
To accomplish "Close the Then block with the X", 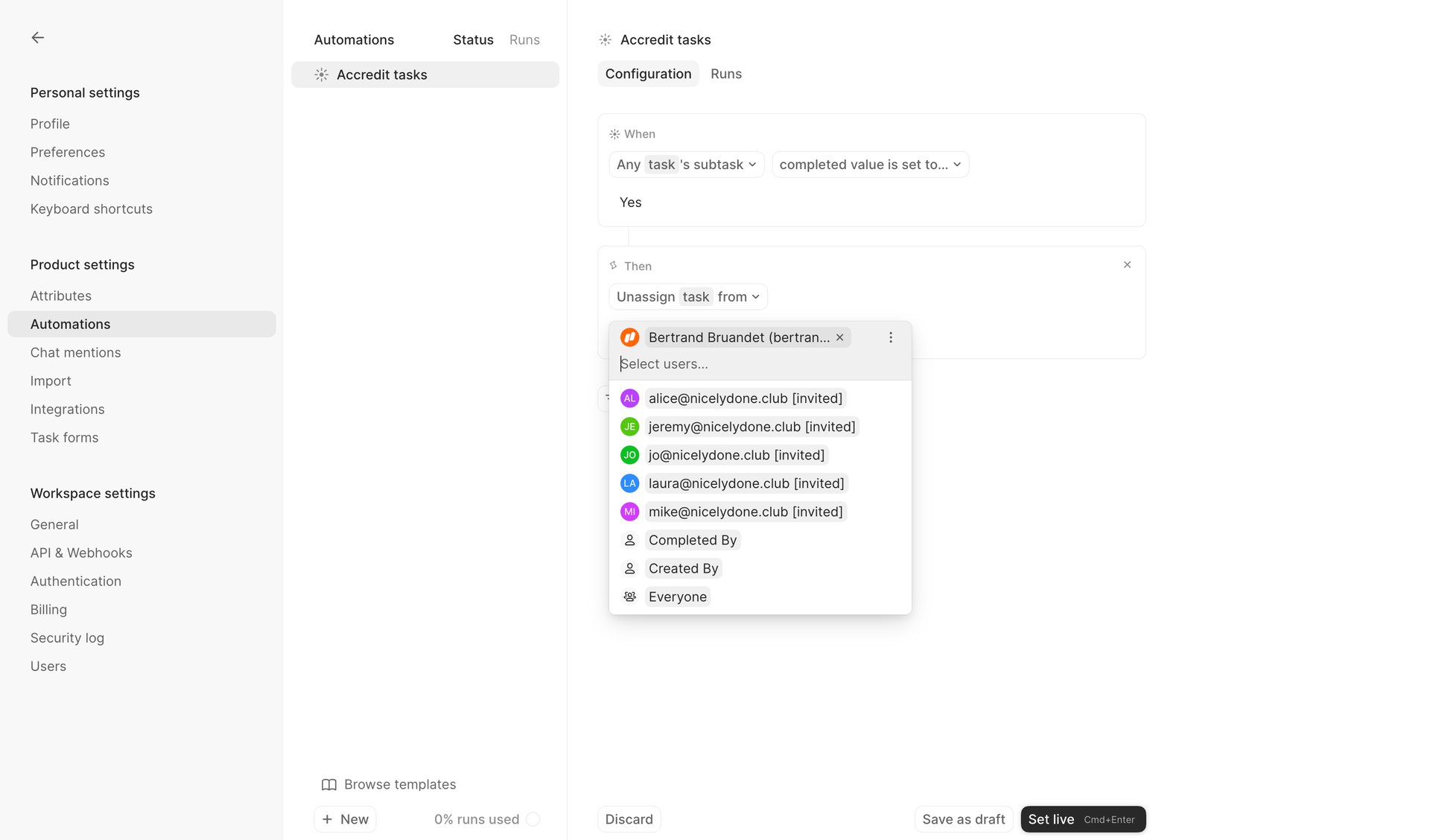I will [1127, 264].
